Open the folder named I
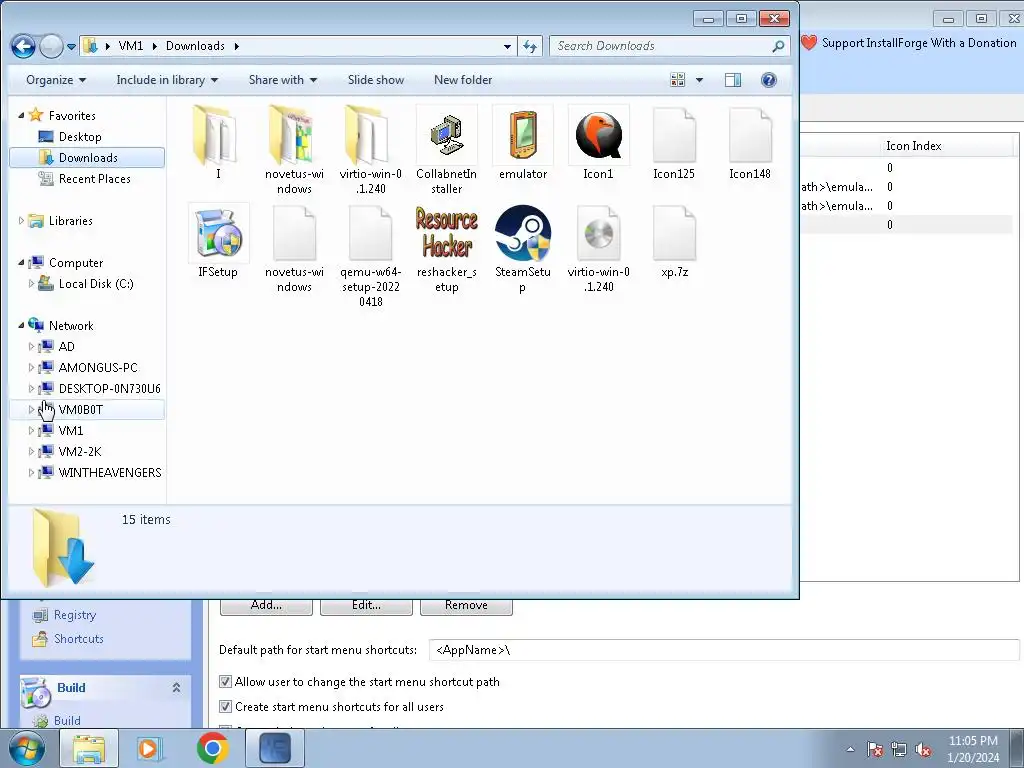Image resolution: width=1024 pixels, height=768 pixels. [x=218, y=143]
